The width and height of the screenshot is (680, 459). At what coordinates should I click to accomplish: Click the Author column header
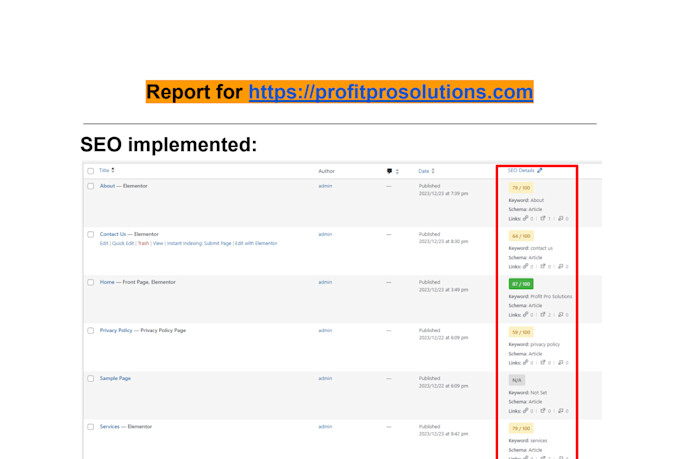(327, 171)
